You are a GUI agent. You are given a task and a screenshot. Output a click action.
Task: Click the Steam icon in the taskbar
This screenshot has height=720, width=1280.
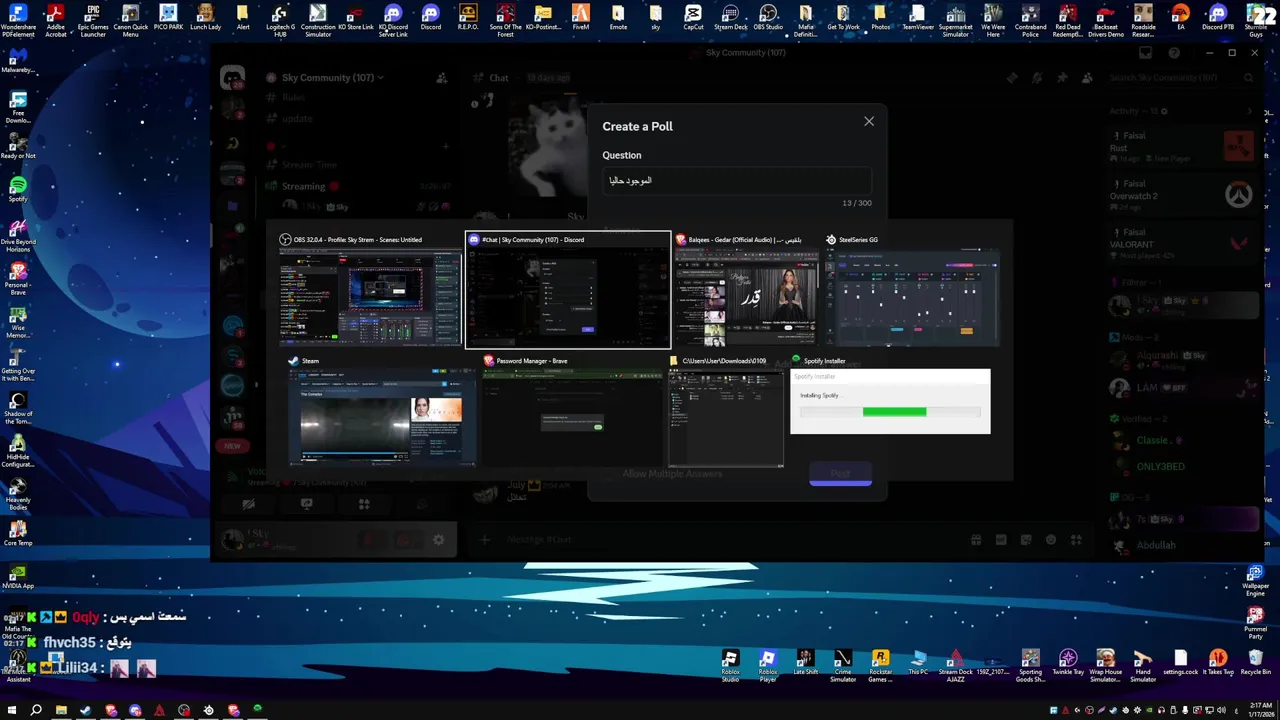pyautogui.click(x=85, y=710)
